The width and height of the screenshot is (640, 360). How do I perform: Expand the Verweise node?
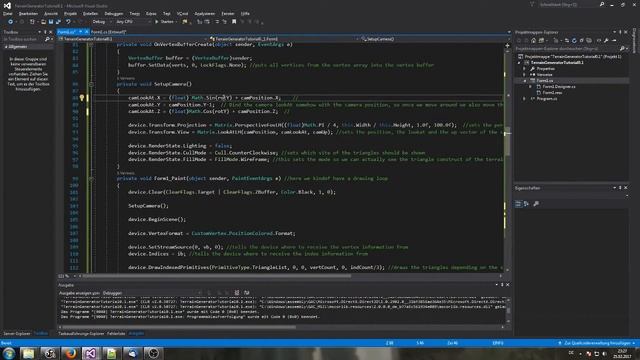point(524,75)
